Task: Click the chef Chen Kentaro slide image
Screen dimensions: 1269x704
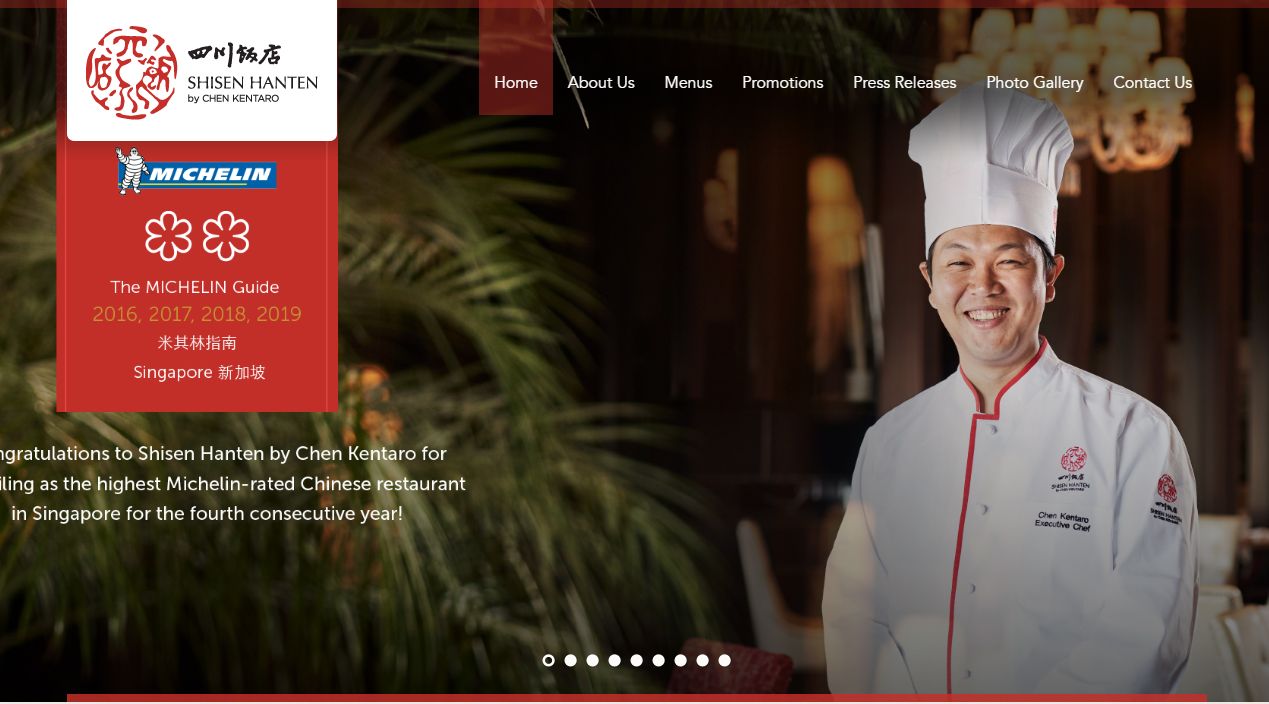Action: coord(1010,390)
